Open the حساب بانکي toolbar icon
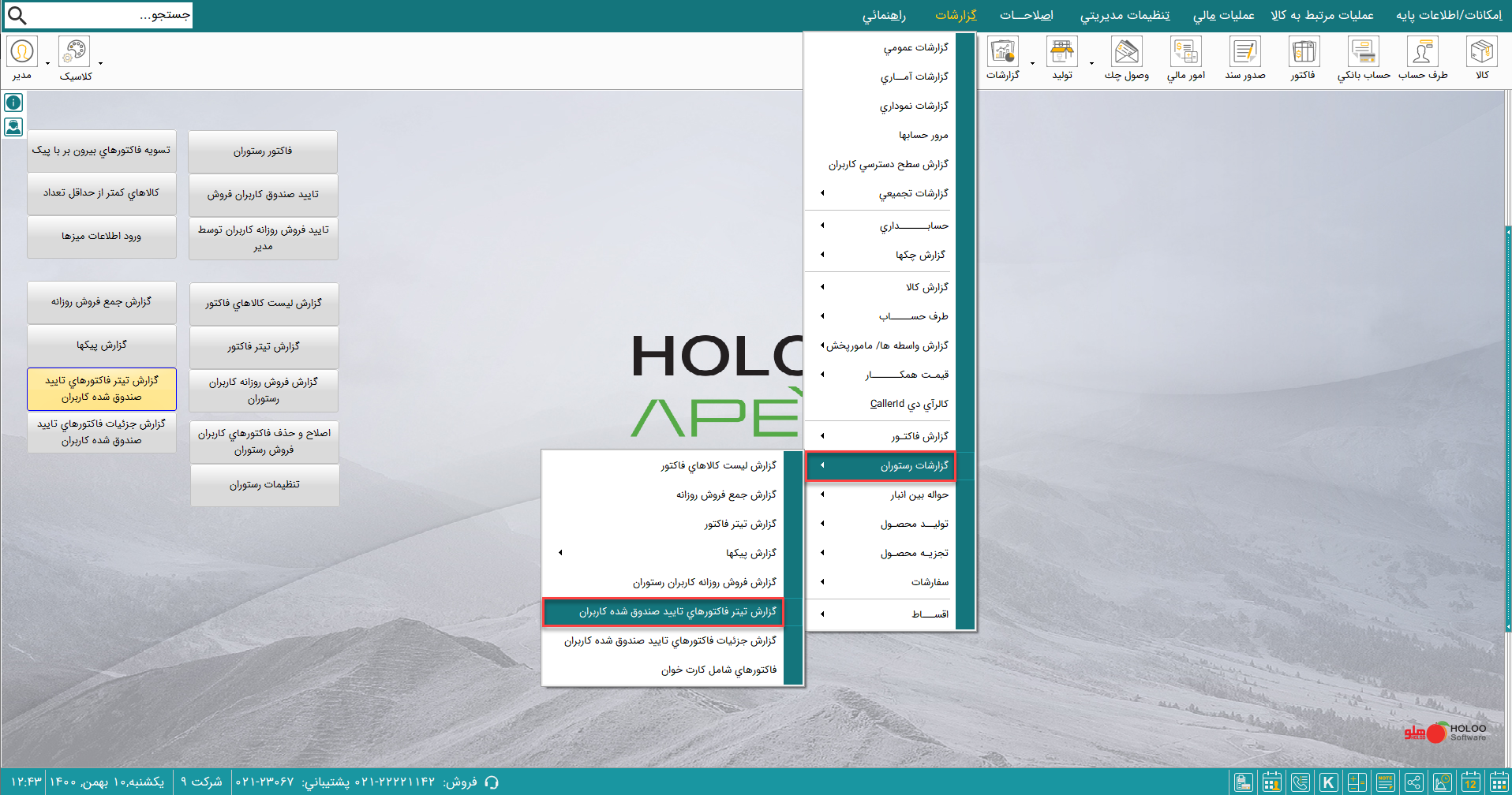This screenshot has height=795, width=1512. (1363, 52)
